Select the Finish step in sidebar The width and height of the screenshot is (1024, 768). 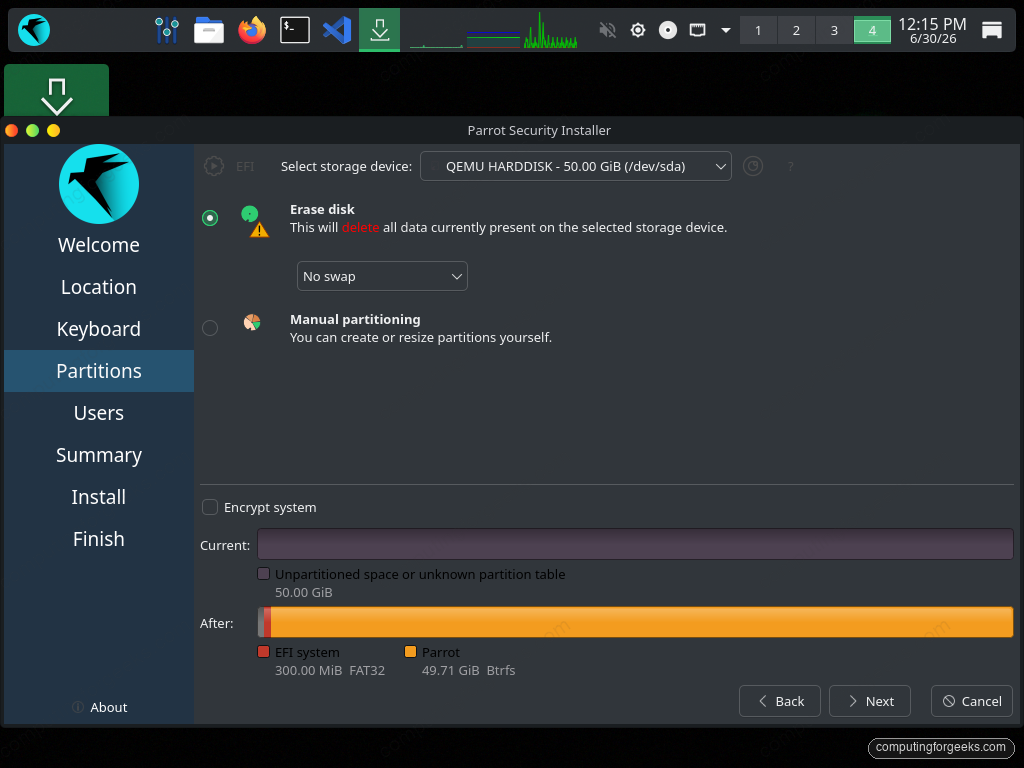[x=99, y=539]
